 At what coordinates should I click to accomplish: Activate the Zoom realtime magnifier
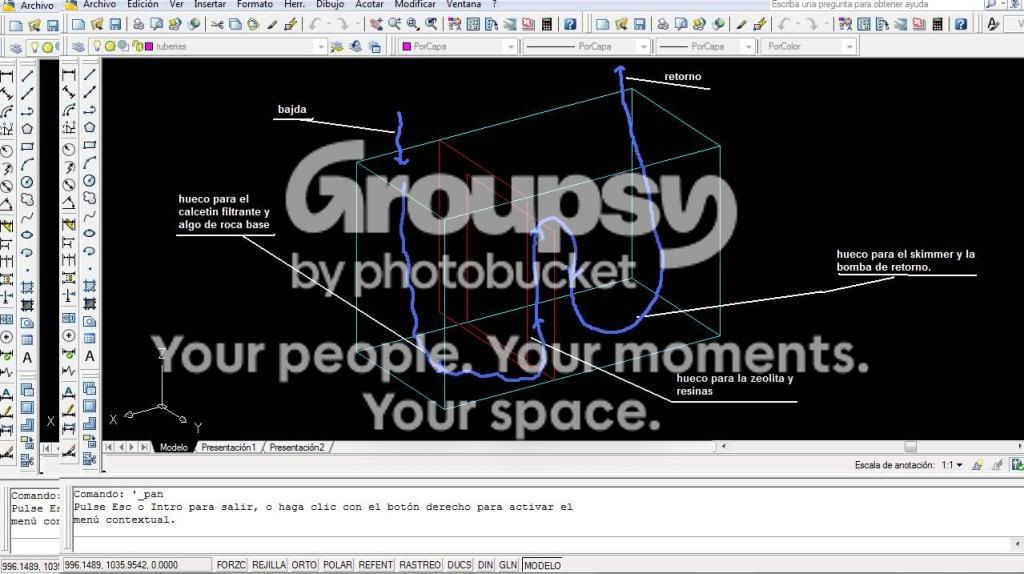pyautogui.click(x=394, y=25)
